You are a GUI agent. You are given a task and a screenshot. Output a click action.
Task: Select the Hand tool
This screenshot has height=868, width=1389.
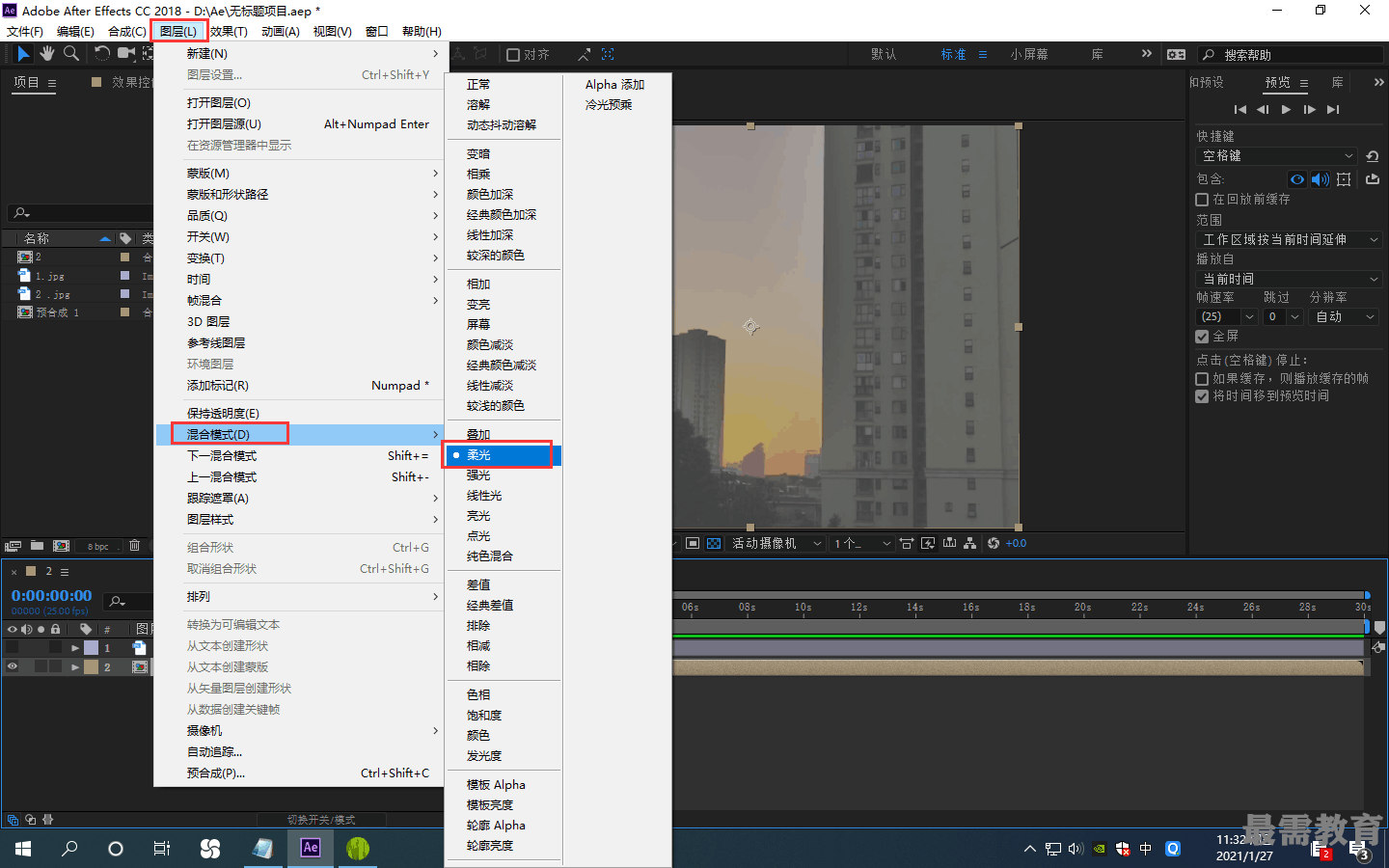point(46,54)
